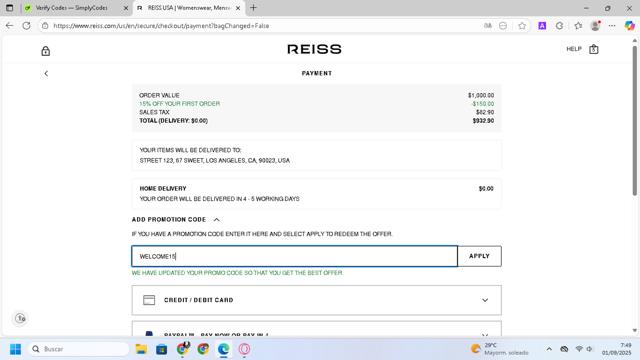
Task: Open a new browser tab
Action: (x=253, y=8)
